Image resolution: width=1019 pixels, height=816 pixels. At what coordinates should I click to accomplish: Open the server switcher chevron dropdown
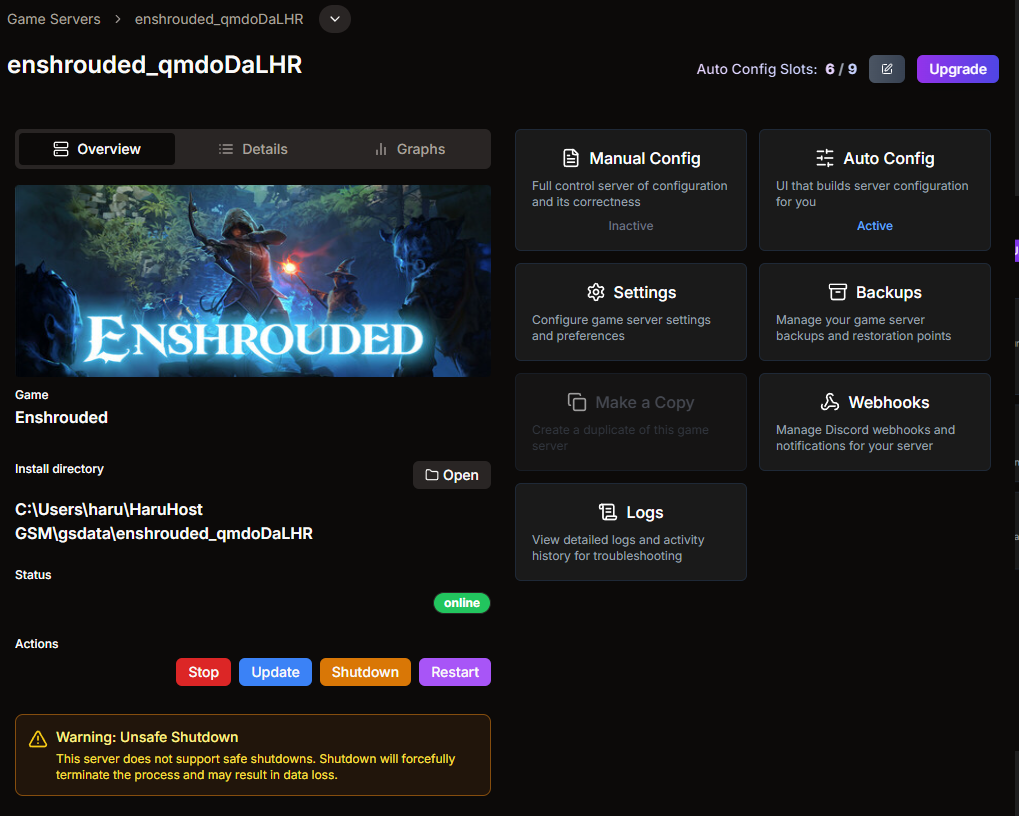click(335, 19)
